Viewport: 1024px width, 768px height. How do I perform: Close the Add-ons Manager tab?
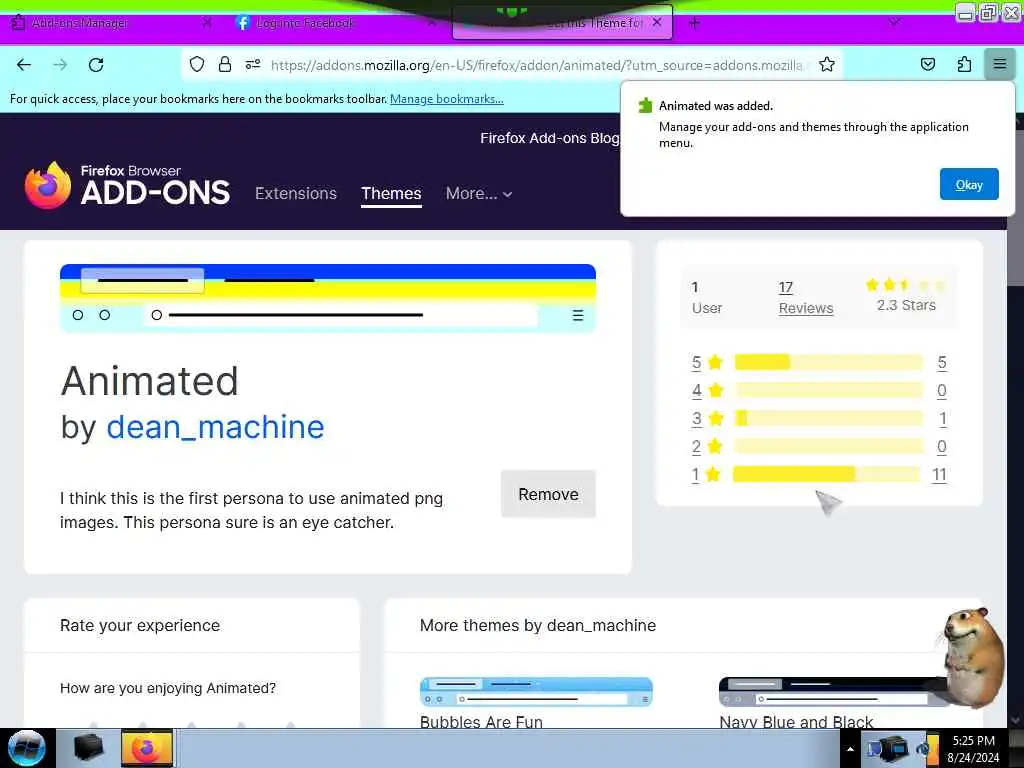coord(206,23)
